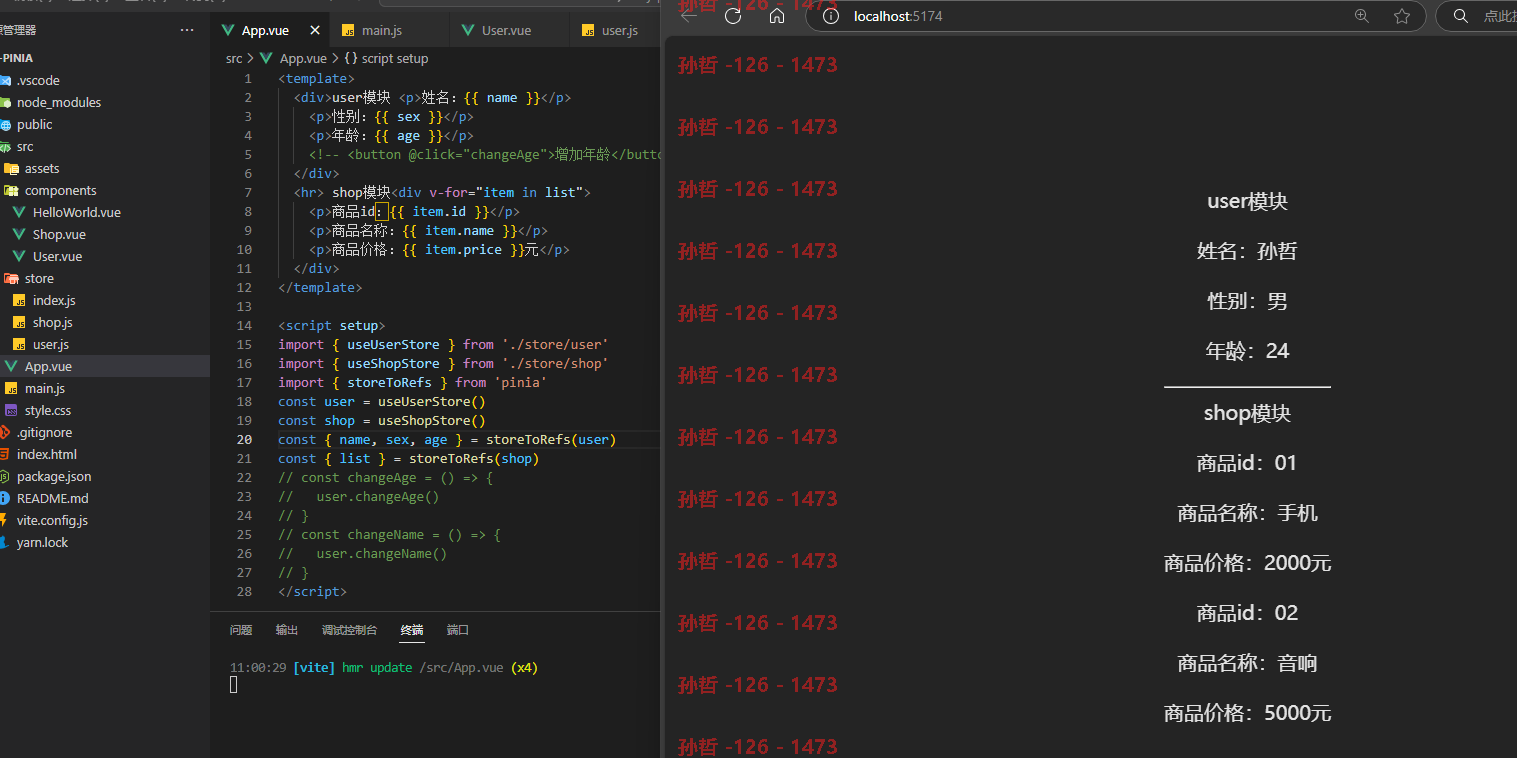Switch to the 问题 panel tab
This screenshot has height=758, width=1517.
click(x=241, y=630)
